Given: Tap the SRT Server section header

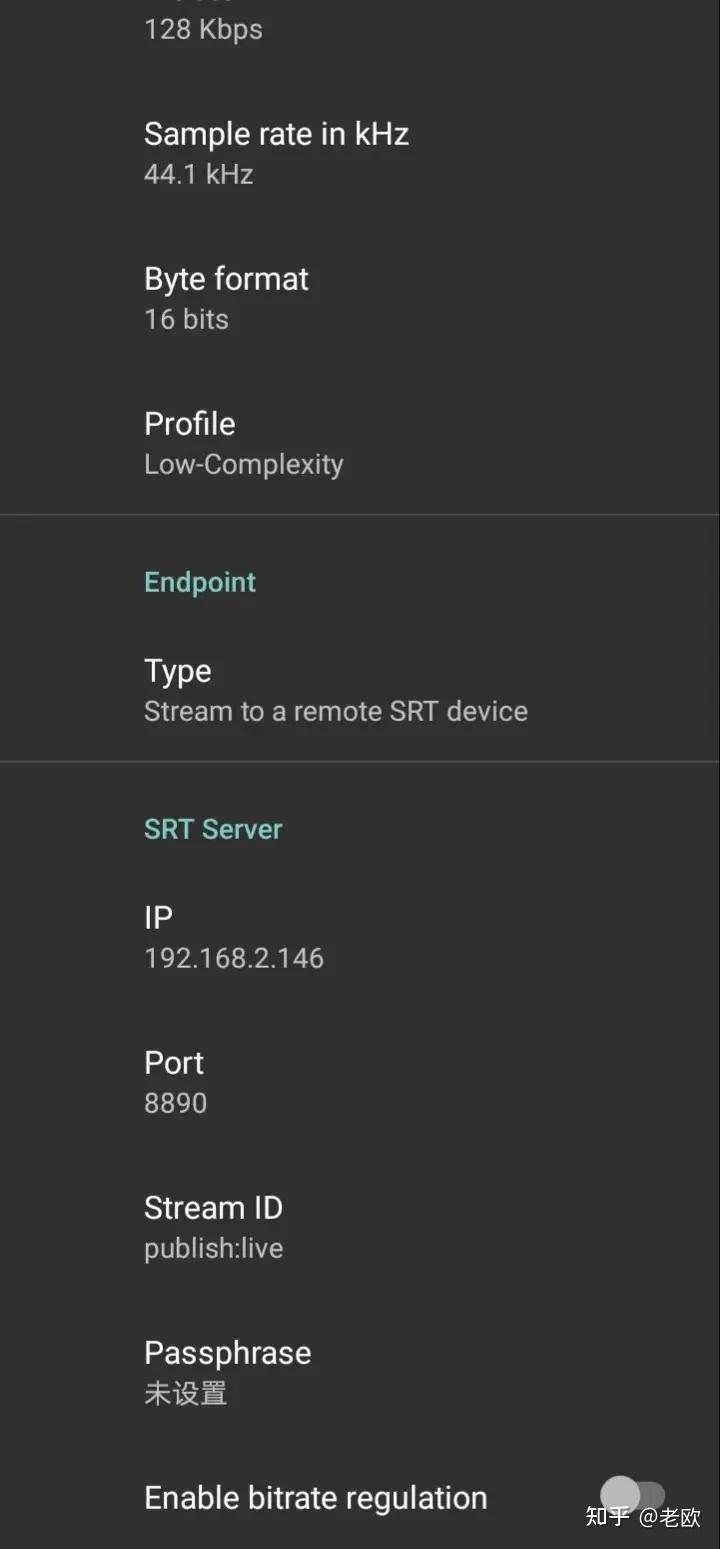Looking at the screenshot, I should [213, 829].
